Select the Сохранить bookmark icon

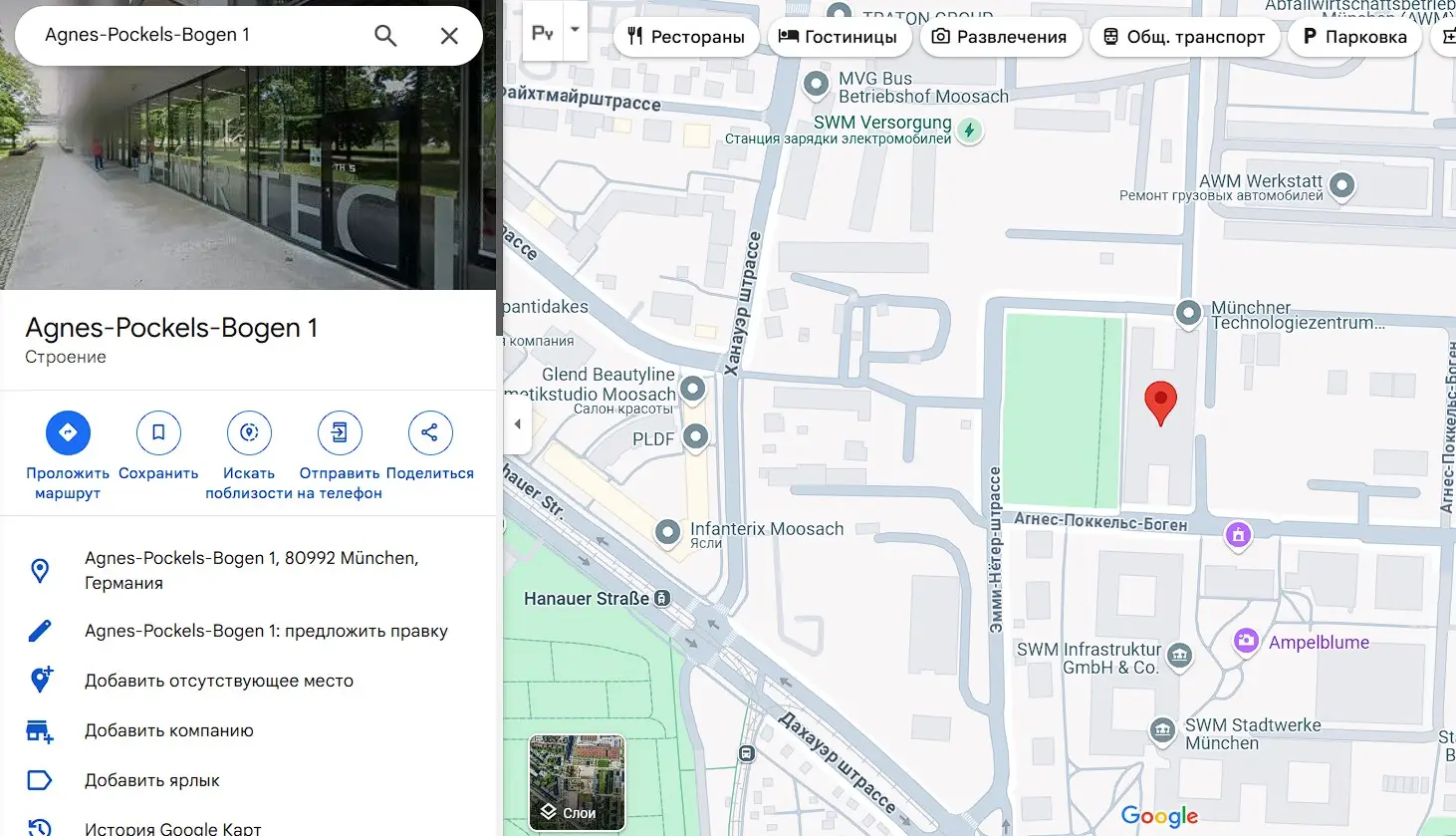[157, 431]
